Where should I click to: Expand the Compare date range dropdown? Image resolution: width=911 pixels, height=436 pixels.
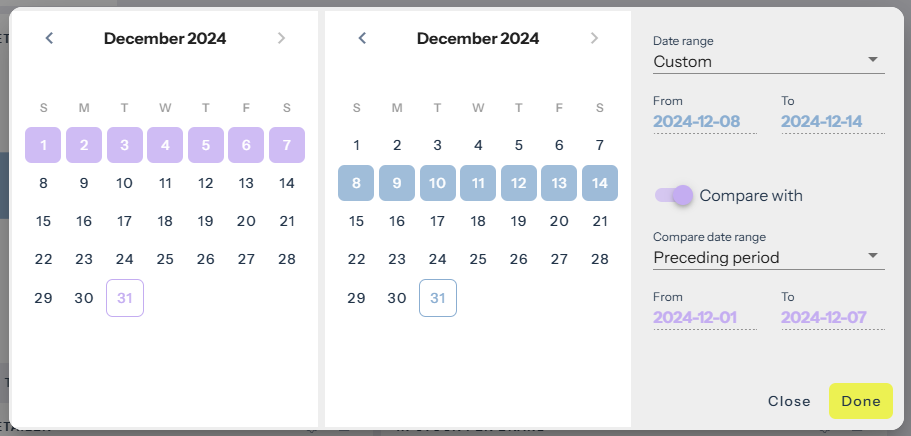click(768, 257)
